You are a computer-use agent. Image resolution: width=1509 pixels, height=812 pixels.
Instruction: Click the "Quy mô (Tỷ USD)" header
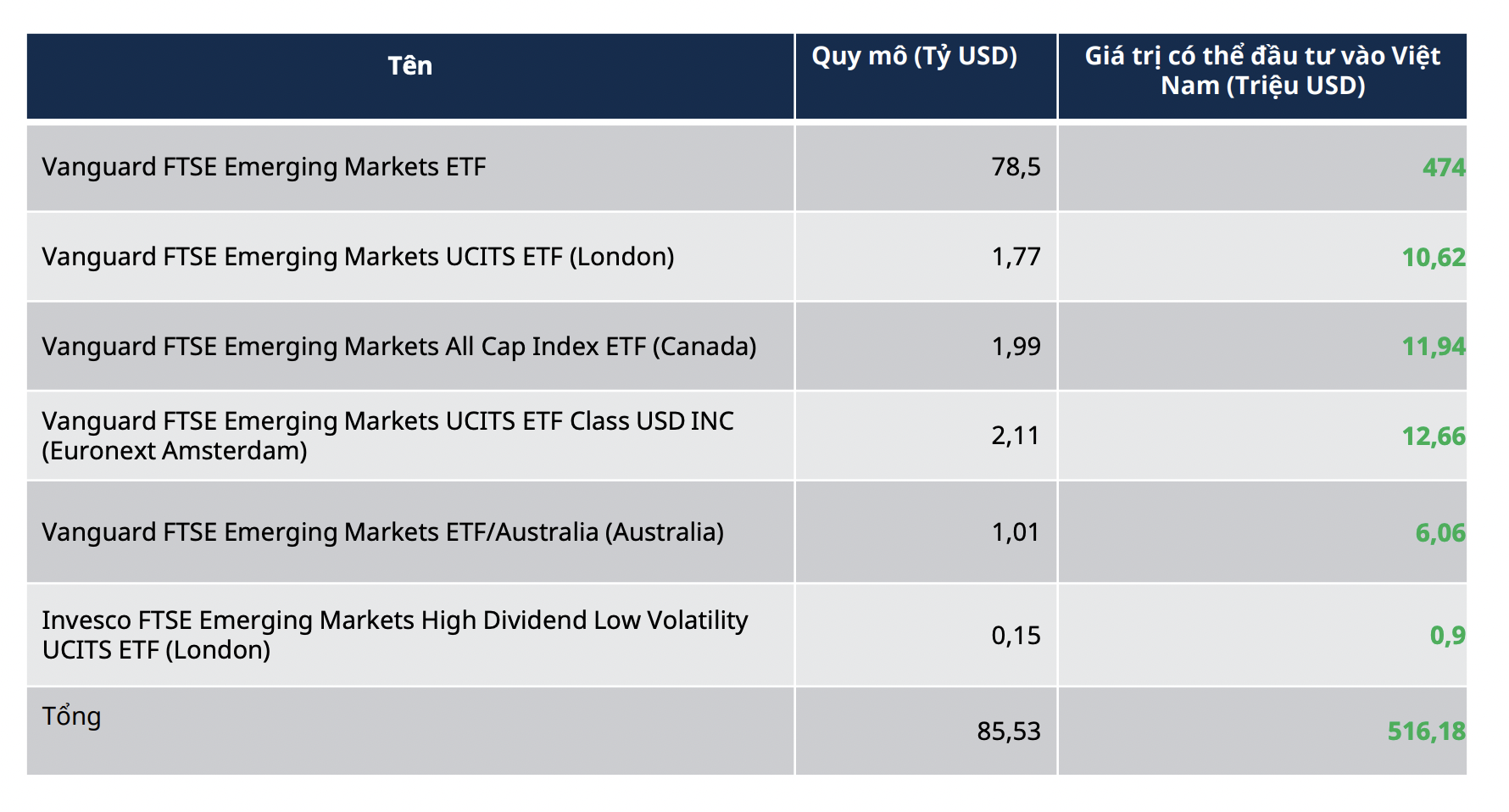tap(914, 56)
